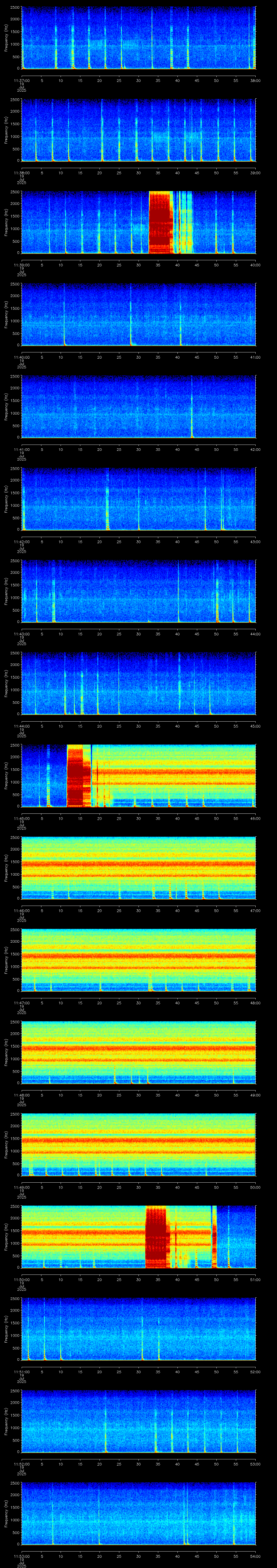Click the '51:00' end time label
The height and width of the screenshot is (1568, 277).
tap(255, 1279)
